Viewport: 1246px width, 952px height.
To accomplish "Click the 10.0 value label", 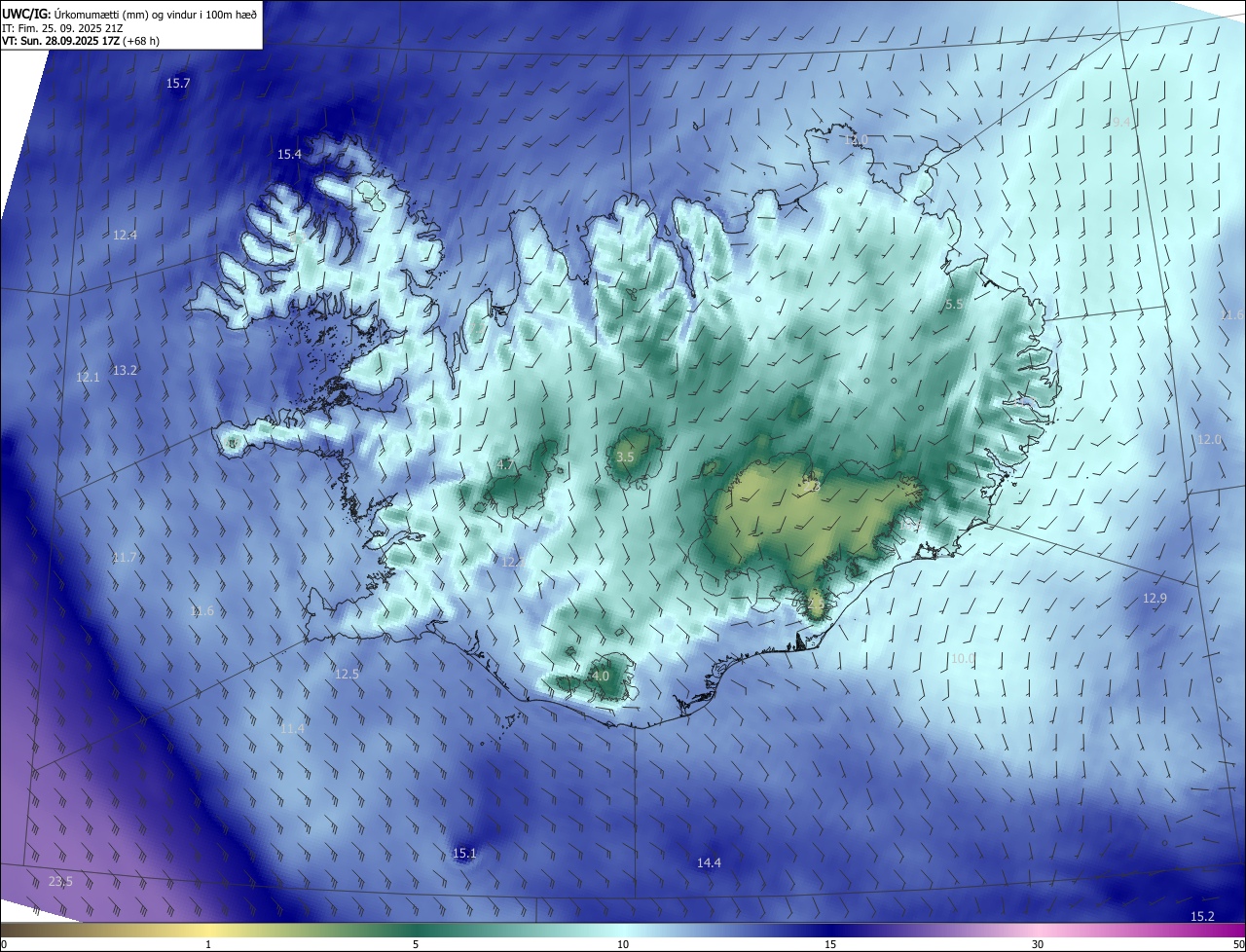I will click(x=963, y=658).
